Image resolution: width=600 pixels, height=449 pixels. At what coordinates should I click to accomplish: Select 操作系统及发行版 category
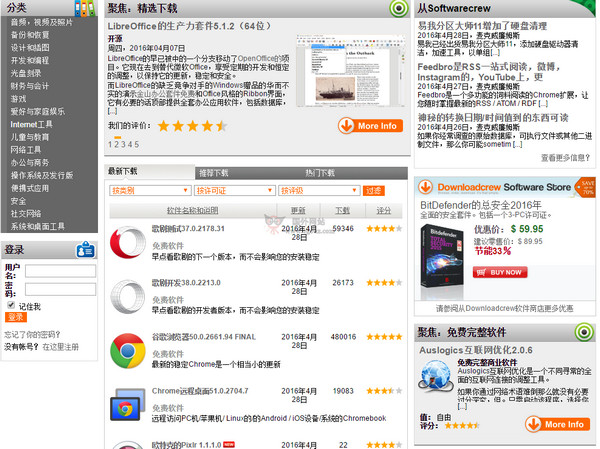(x=42, y=175)
